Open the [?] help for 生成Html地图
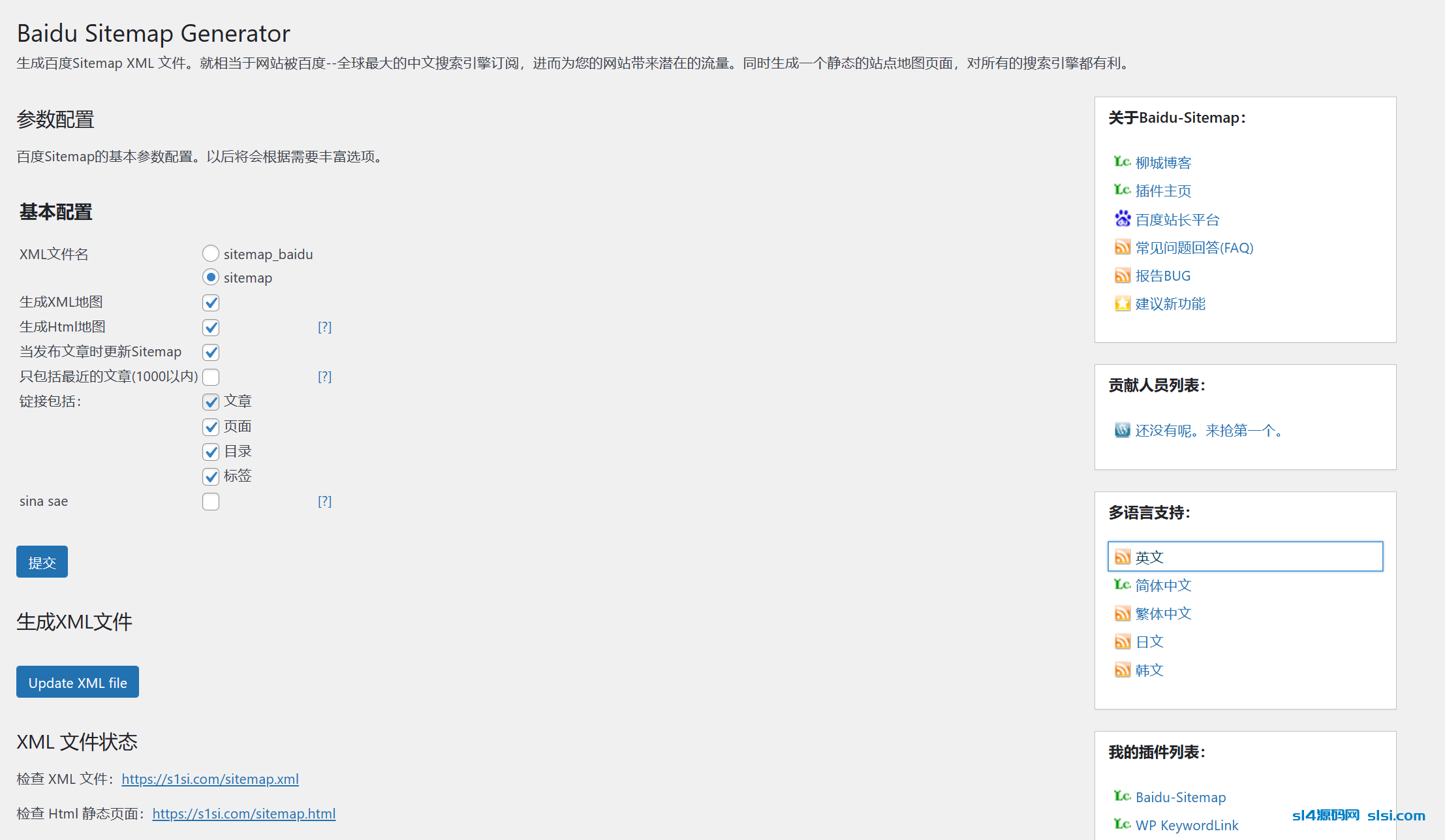Image resolution: width=1445 pixels, height=840 pixels. coord(324,327)
